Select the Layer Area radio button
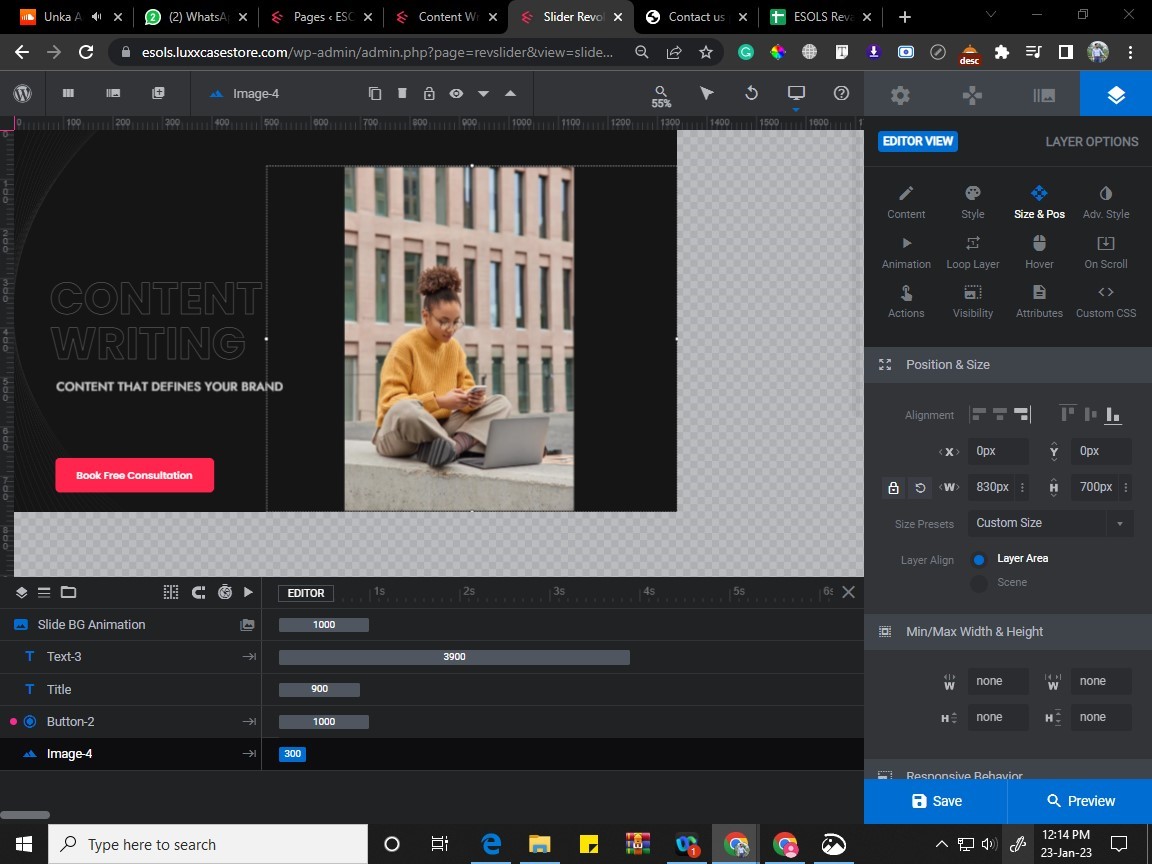The height and width of the screenshot is (864, 1152). (980, 560)
